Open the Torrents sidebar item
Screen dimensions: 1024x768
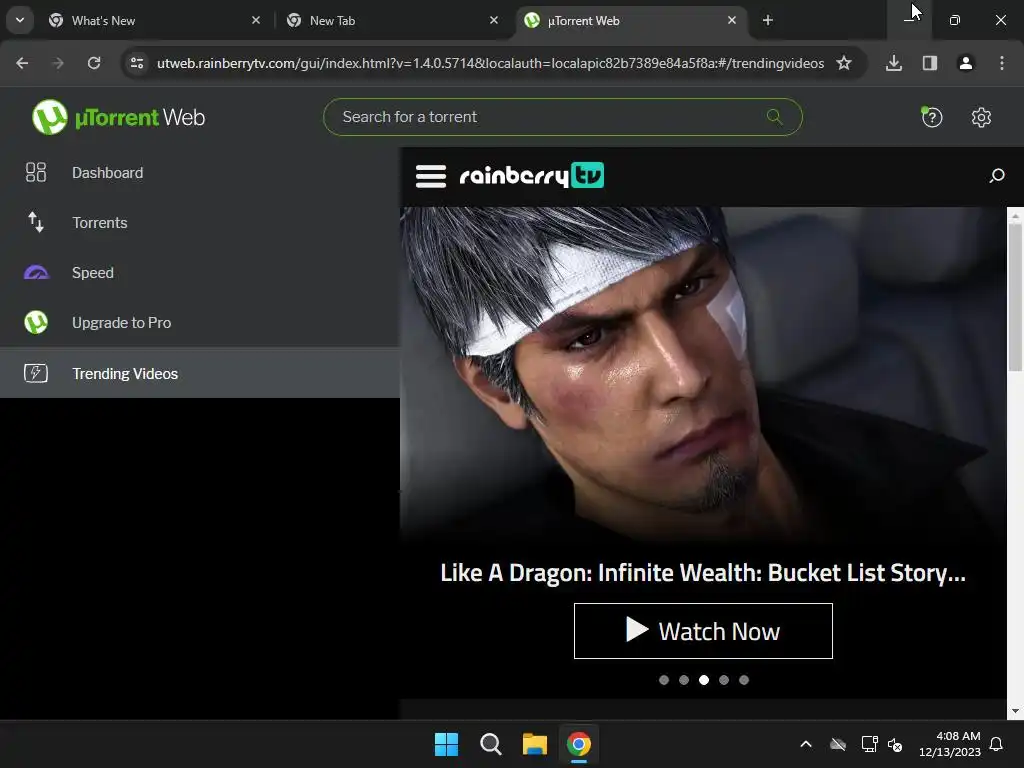(x=199, y=223)
